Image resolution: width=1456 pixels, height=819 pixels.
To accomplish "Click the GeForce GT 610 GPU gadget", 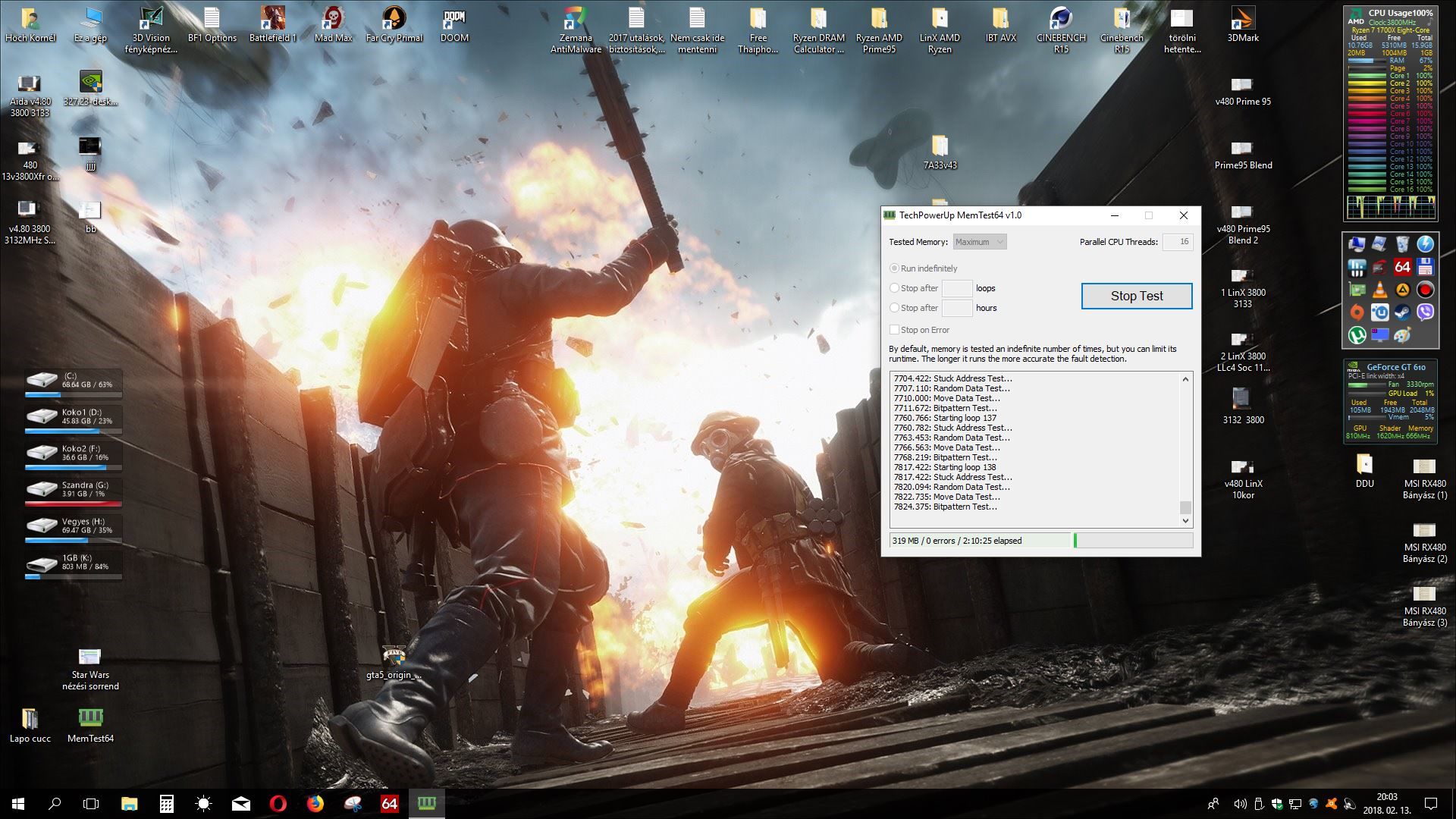I will pyautogui.click(x=1390, y=400).
